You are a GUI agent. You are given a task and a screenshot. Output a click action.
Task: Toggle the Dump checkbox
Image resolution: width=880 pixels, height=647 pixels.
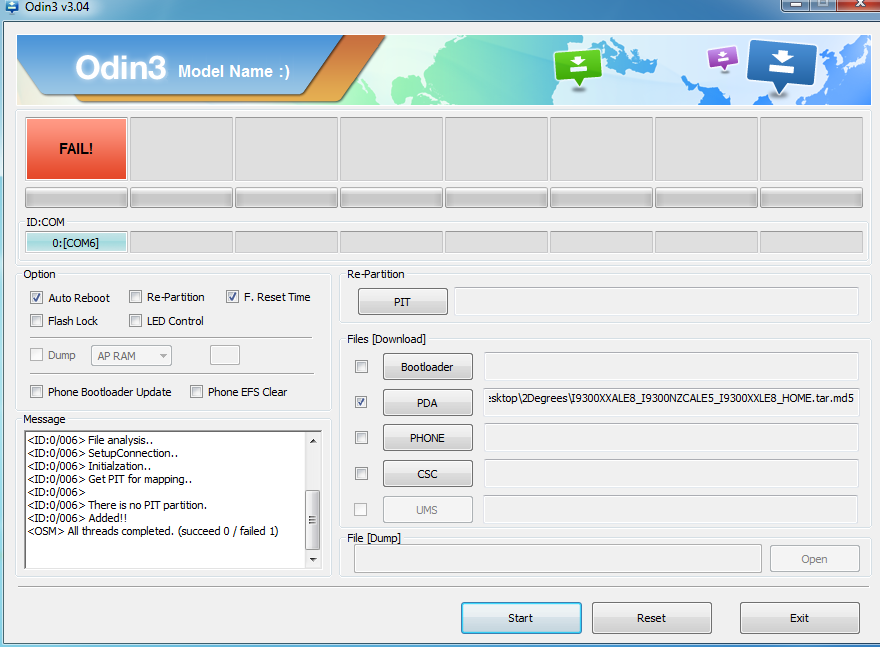pyautogui.click(x=36, y=355)
